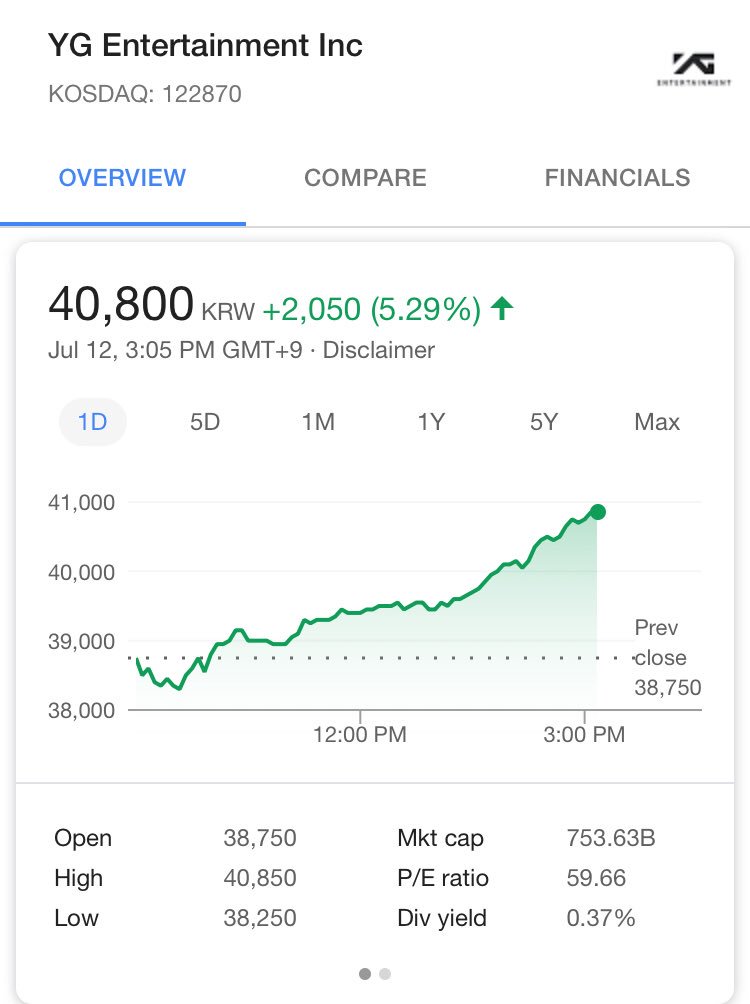The height and width of the screenshot is (1004, 750).
Task: Click the 12:00 PM chart time marker
Action: pos(360,734)
